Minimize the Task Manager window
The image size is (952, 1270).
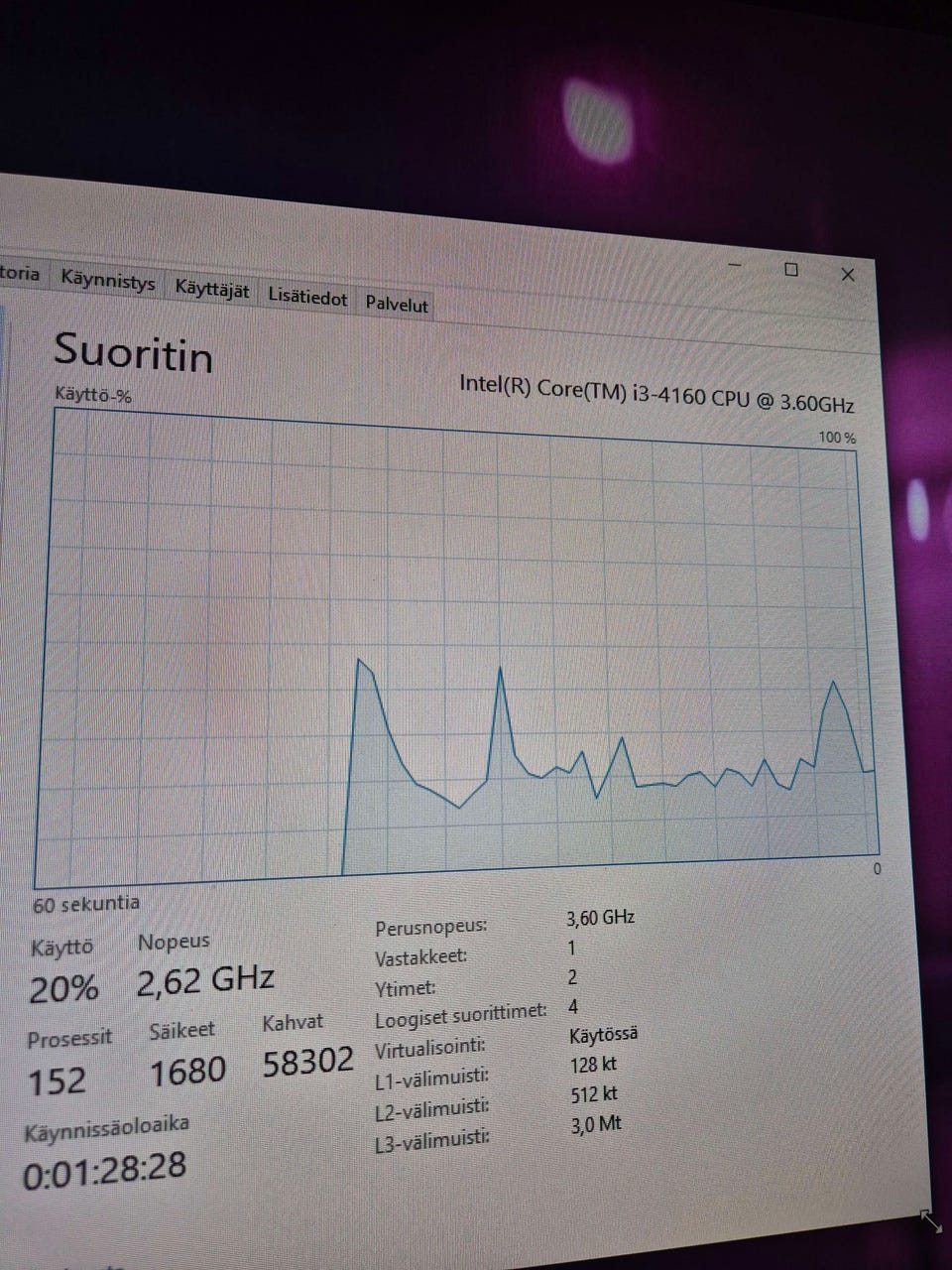tap(735, 265)
